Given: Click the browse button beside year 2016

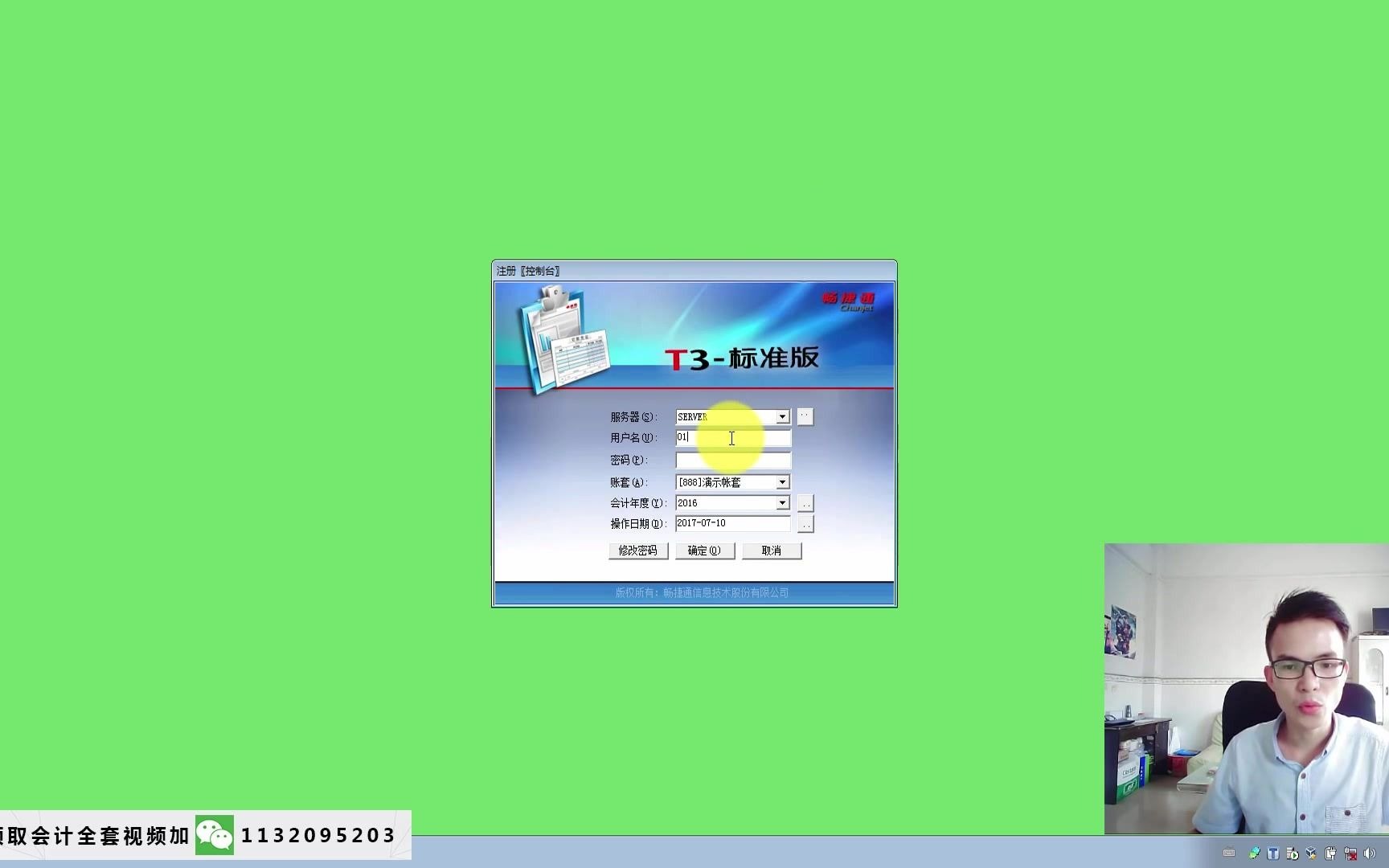Looking at the screenshot, I should 805,503.
